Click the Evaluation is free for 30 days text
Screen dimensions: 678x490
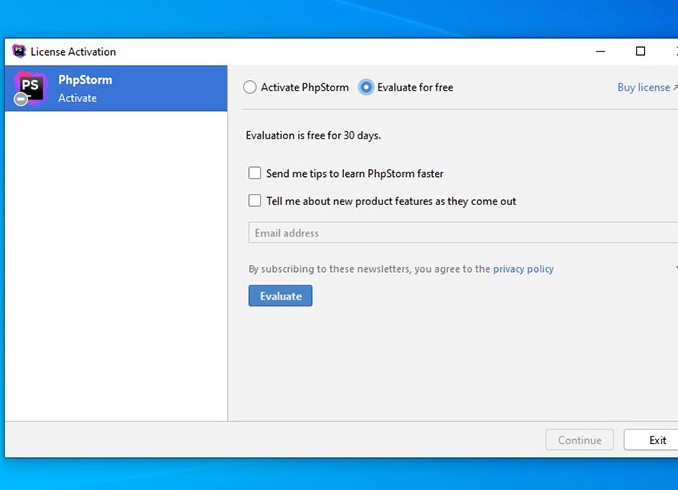point(313,135)
